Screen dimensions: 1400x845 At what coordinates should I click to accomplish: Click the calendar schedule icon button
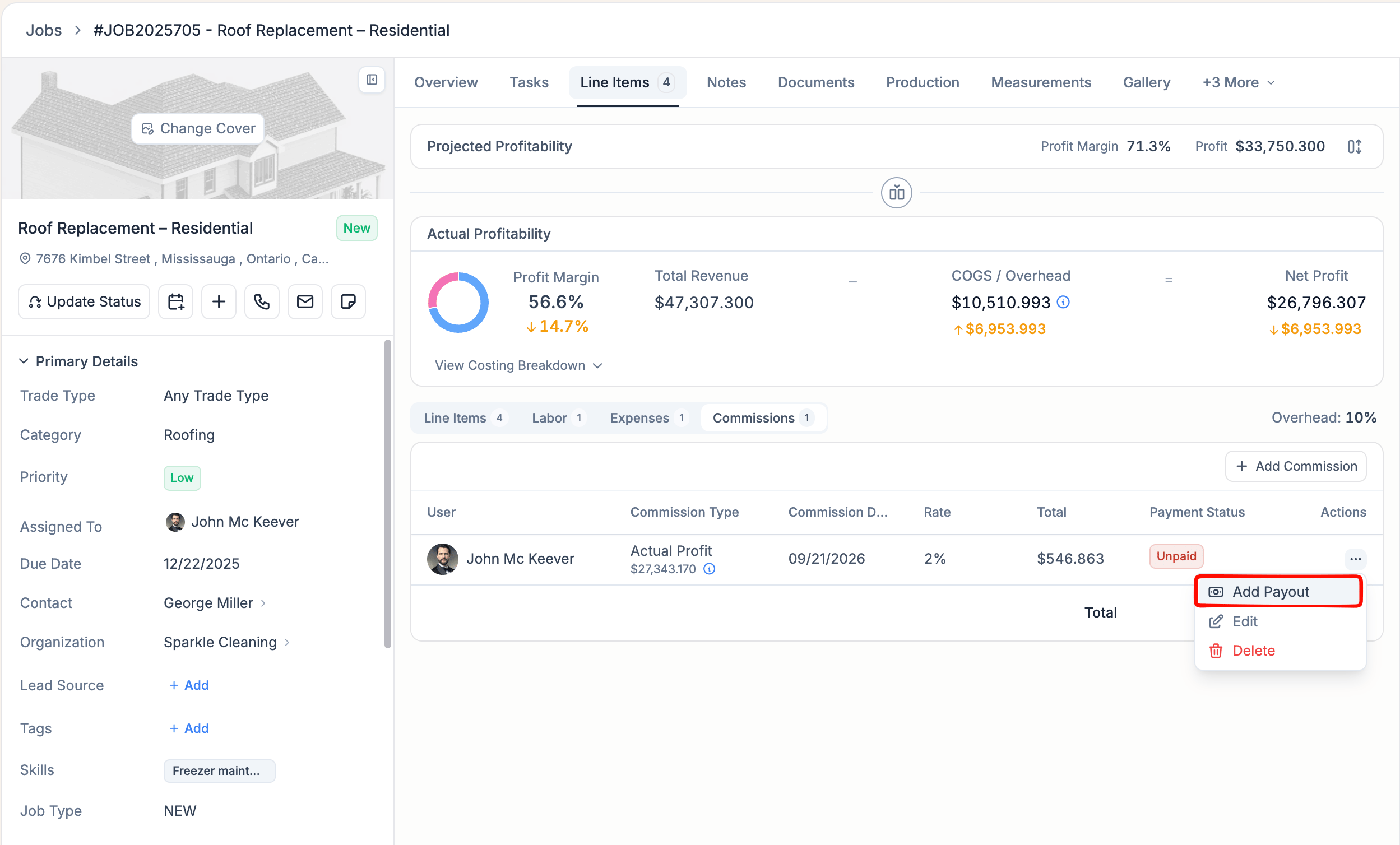click(x=175, y=301)
